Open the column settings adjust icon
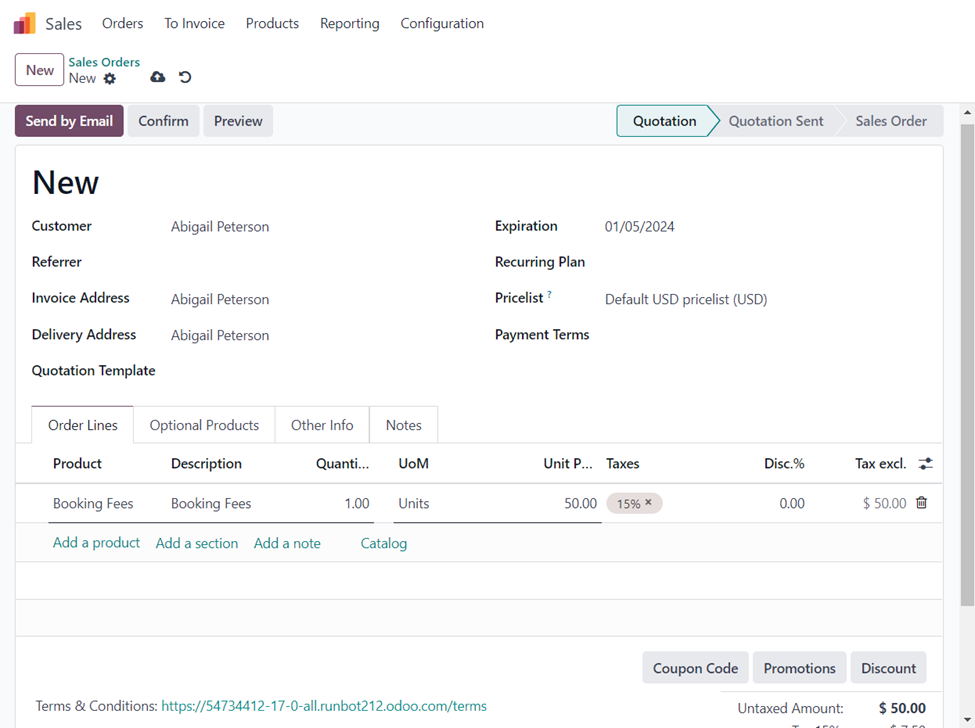Screen dimensions: 975x728 925,464
